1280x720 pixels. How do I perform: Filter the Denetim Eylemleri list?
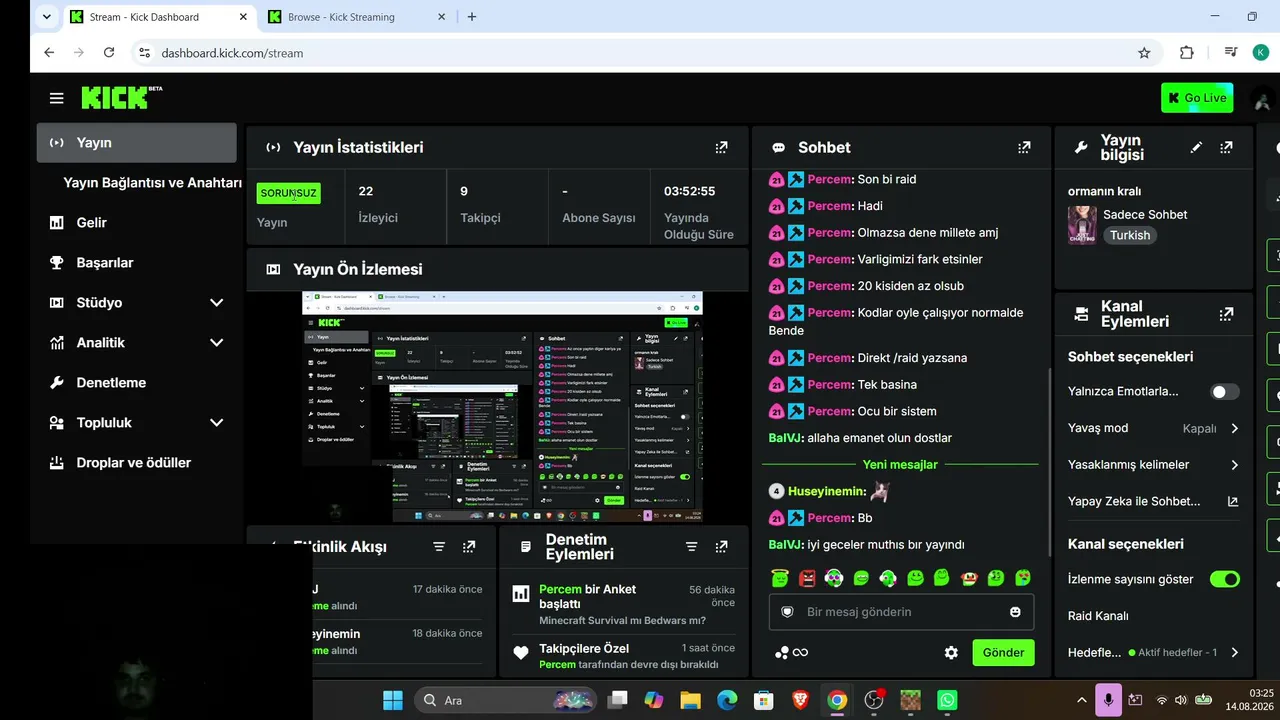pyautogui.click(x=691, y=547)
